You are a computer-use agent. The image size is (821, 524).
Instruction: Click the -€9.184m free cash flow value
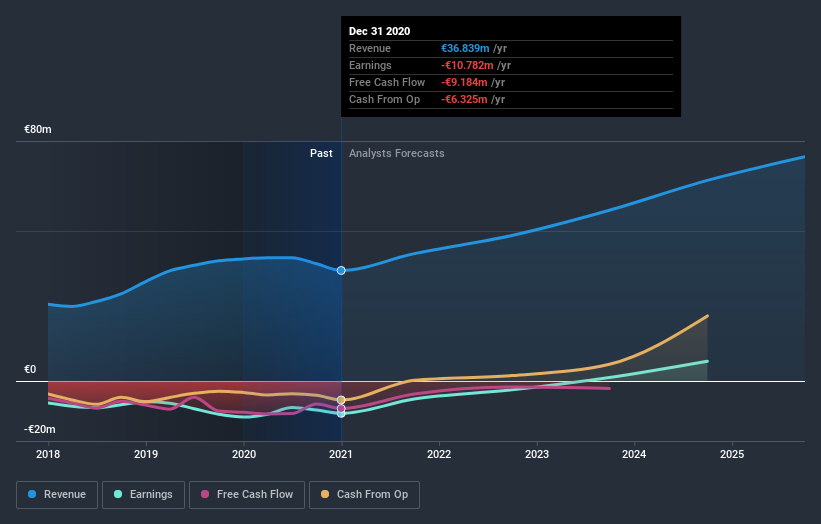click(464, 82)
